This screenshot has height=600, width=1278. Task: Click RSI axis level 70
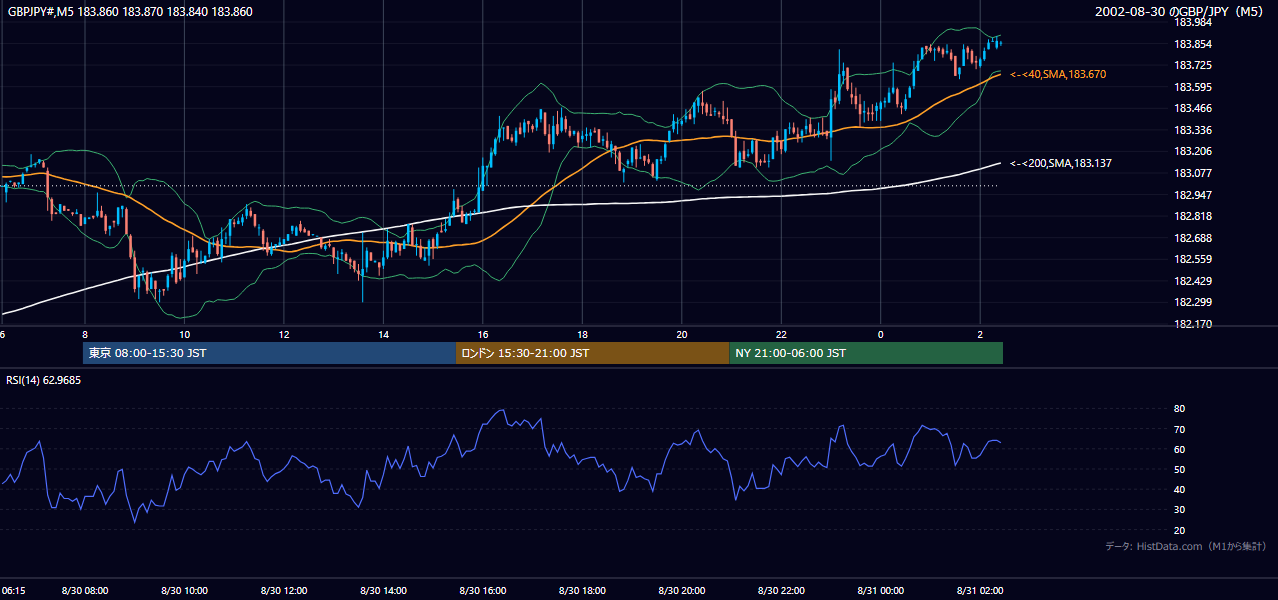coord(1180,429)
